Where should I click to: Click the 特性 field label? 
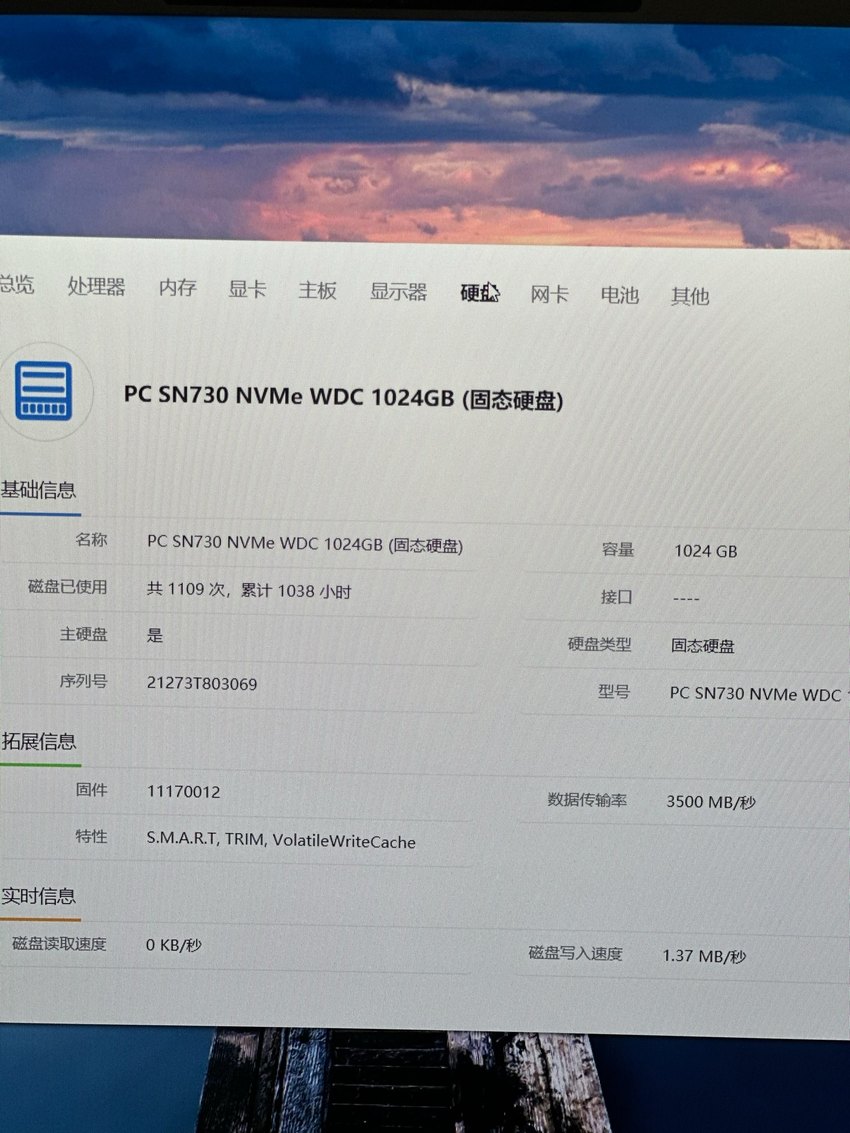click(x=91, y=836)
